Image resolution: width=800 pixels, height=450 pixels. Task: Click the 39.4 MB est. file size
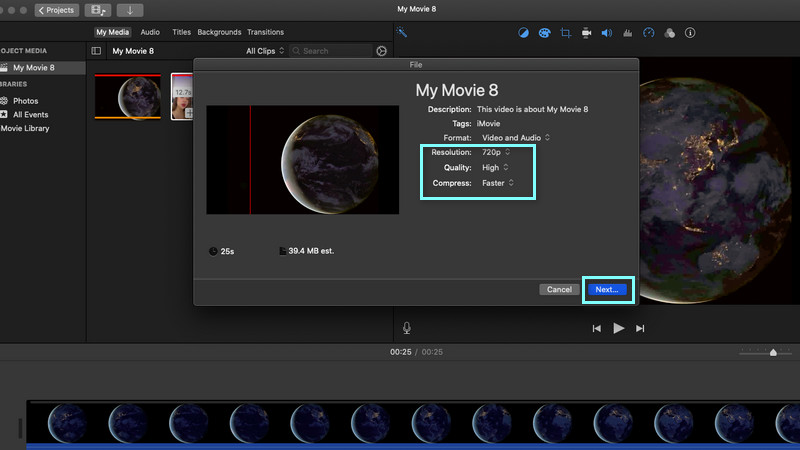pyautogui.click(x=311, y=251)
